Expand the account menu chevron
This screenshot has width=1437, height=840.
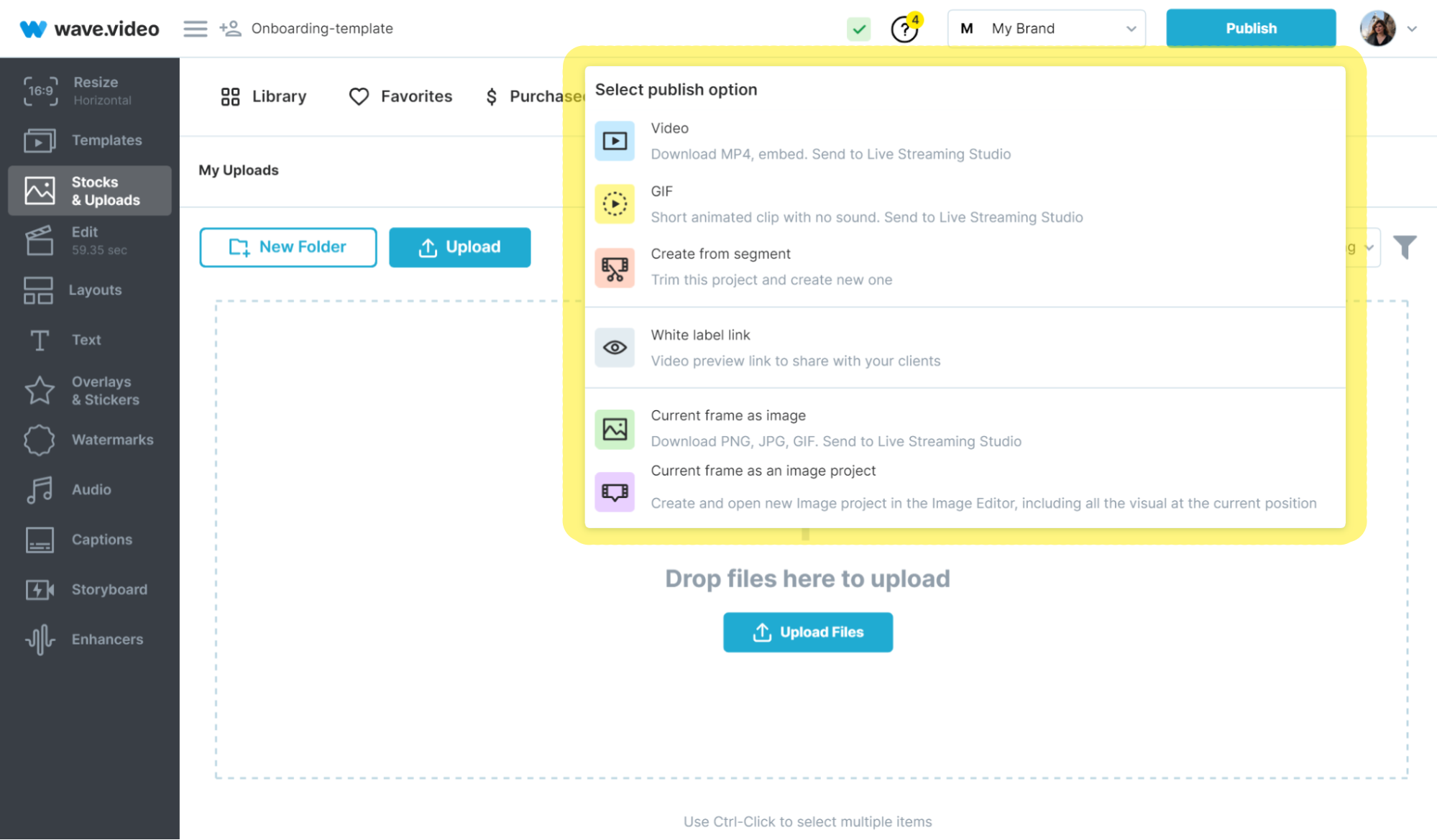point(1412,28)
